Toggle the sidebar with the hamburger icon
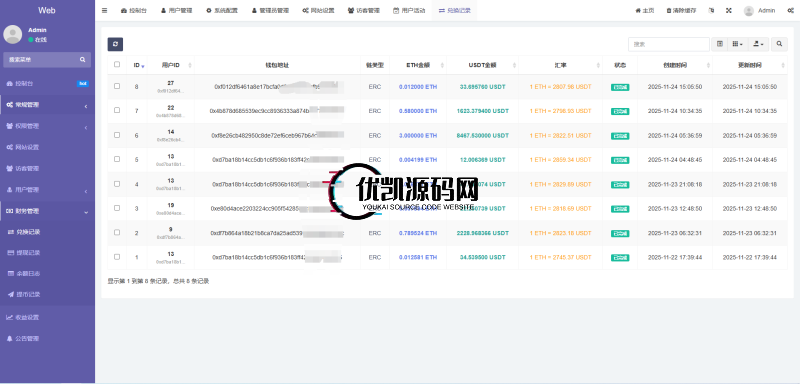800x384 pixels. [x=105, y=10]
